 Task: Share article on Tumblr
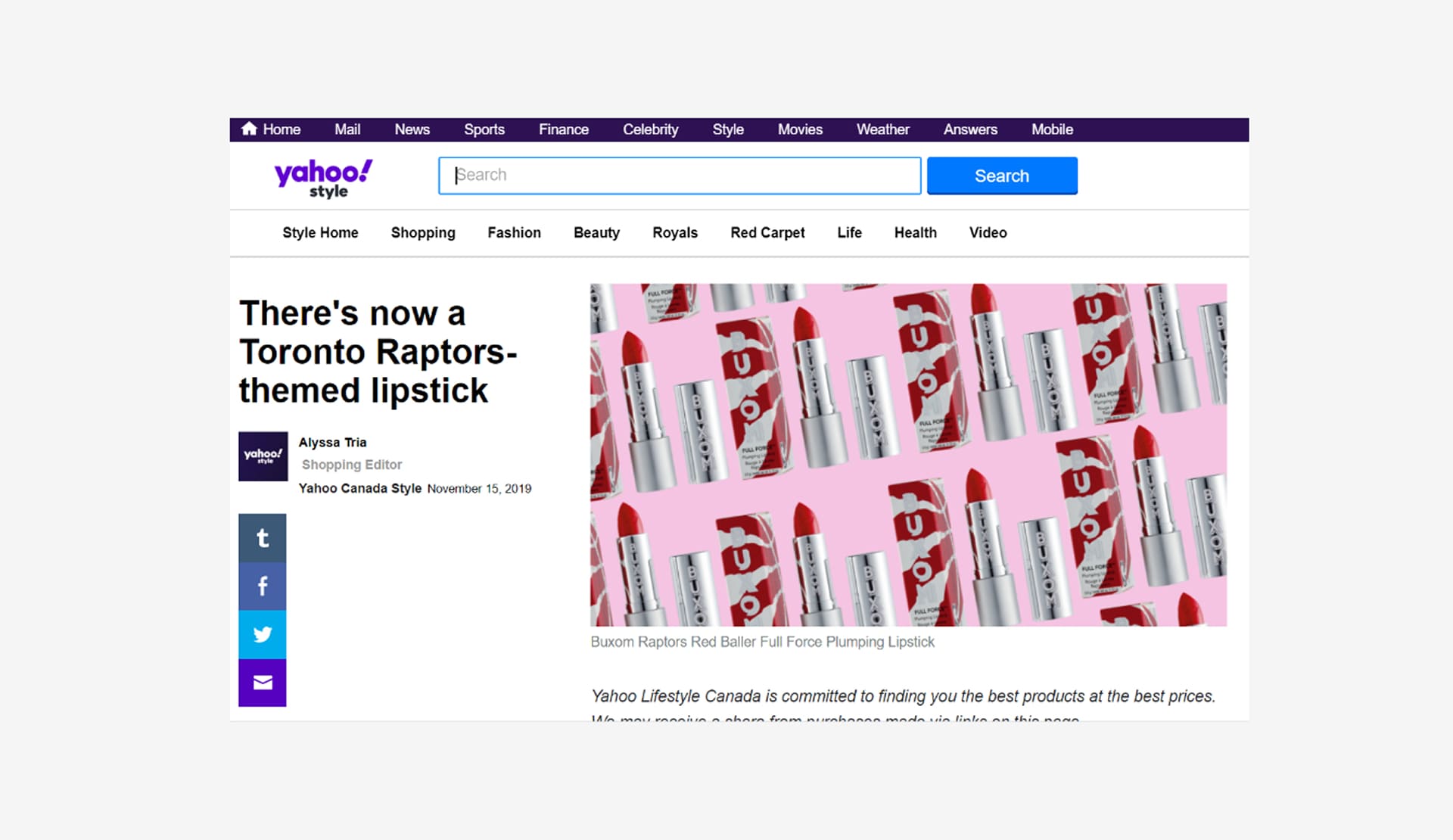pos(263,538)
